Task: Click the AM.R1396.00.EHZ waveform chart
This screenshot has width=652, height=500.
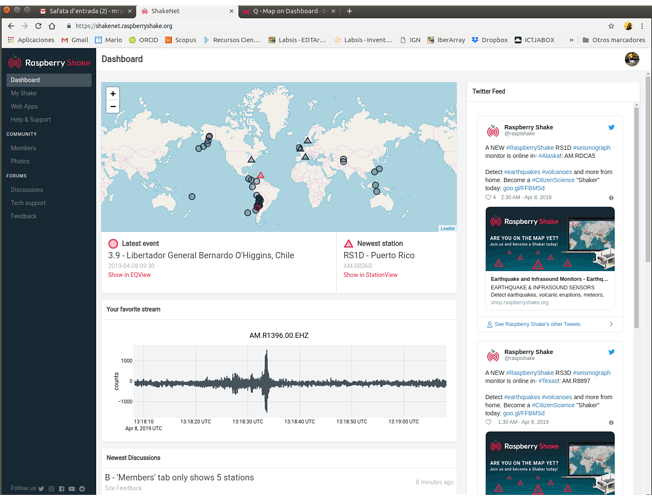Action: pos(290,381)
